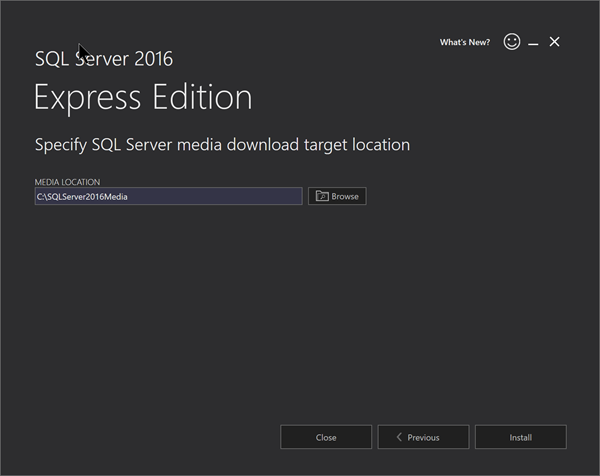Click the smiley feedback icon
Screen dimensions: 600x476
(512, 41)
